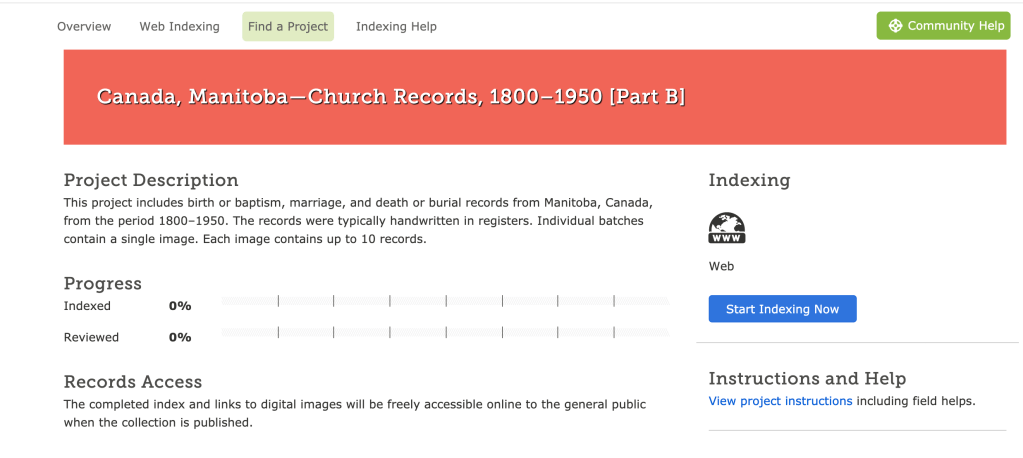Click the Indexed 0% percentage value
Viewport: 1023px width, 458px height.
pyautogui.click(x=180, y=306)
